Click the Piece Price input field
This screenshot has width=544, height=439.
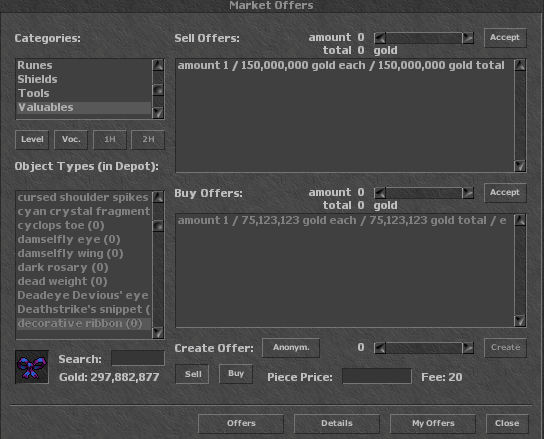point(377,376)
